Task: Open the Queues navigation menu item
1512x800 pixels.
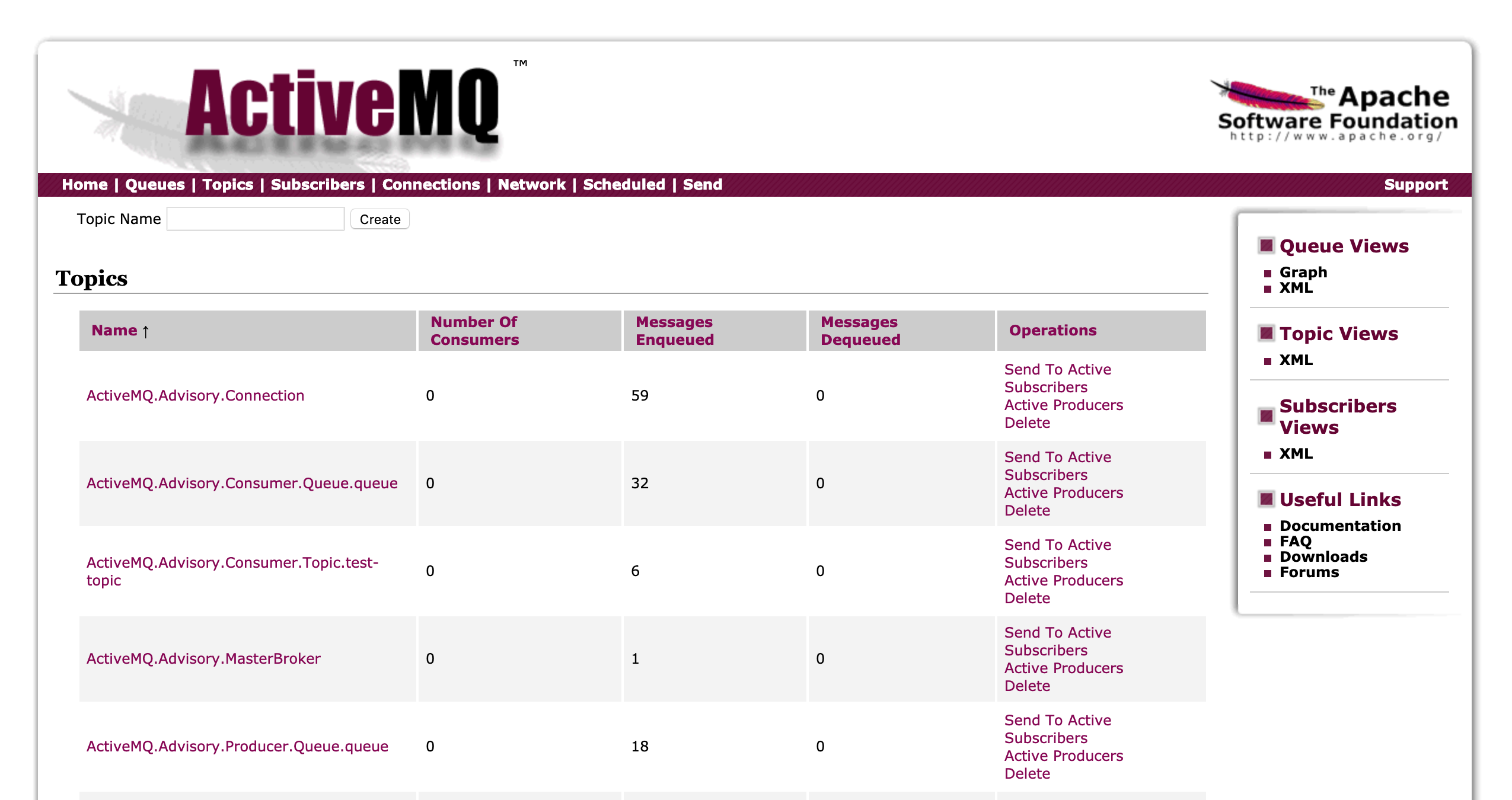Action: [155, 184]
